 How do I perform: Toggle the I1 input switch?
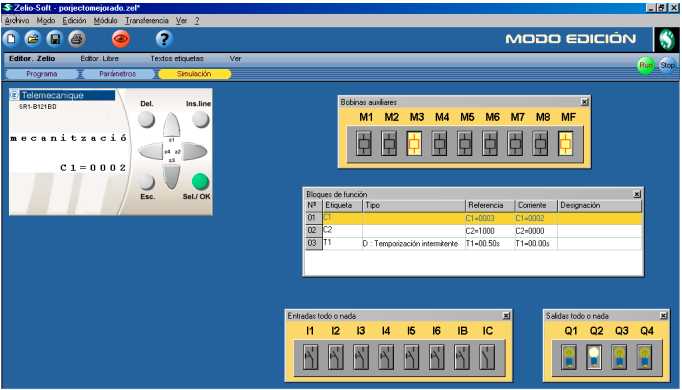pyautogui.click(x=310, y=357)
